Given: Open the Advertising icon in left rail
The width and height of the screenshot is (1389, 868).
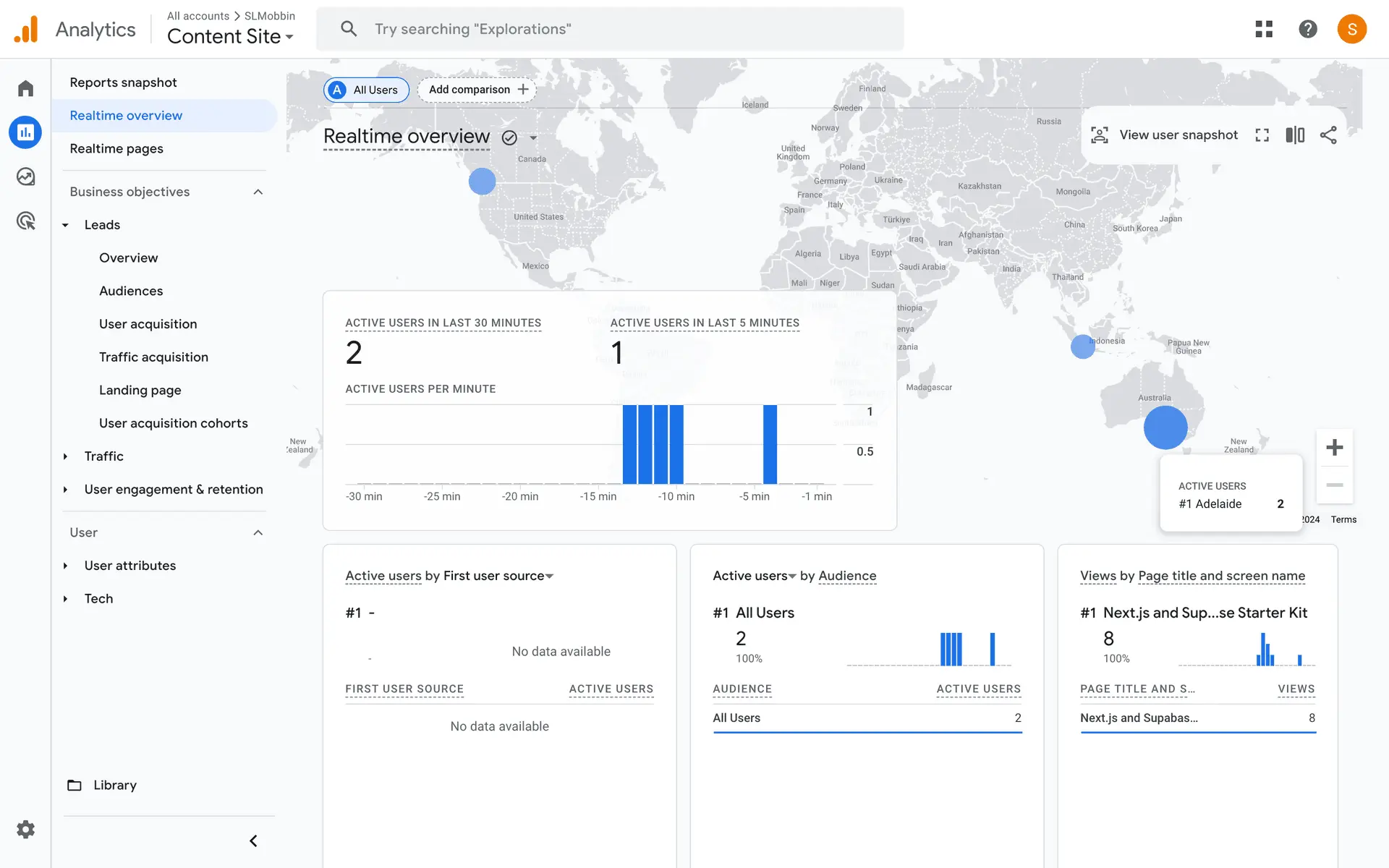Looking at the screenshot, I should pyautogui.click(x=26, y=221).
